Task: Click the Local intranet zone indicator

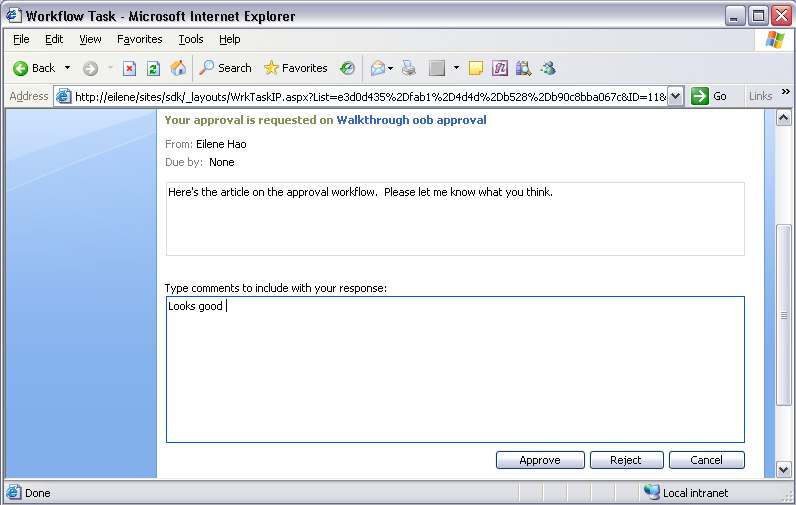Action: pyautogui.click(x=685, y=492)
